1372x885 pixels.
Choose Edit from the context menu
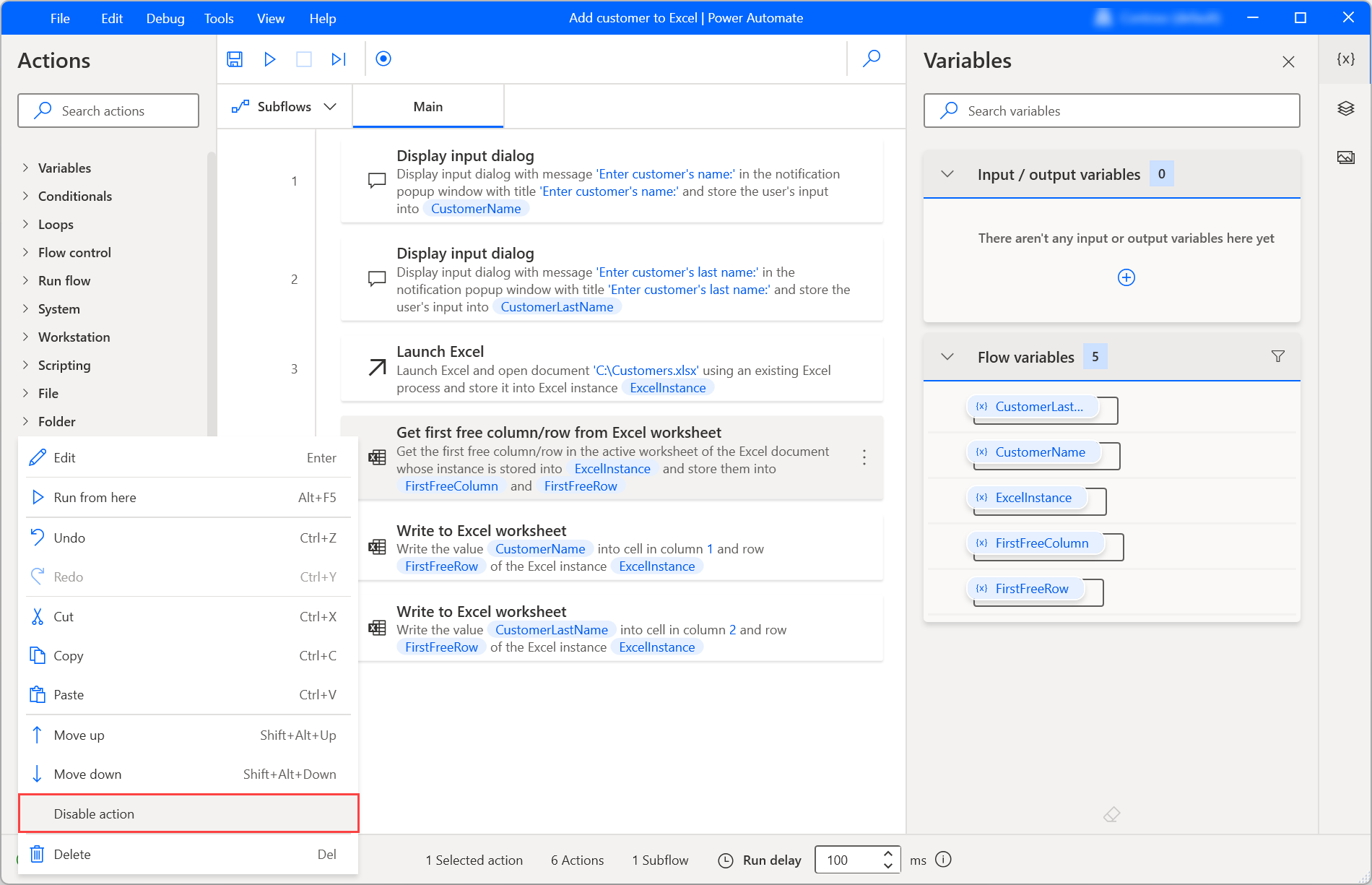[x=188, y=457]
